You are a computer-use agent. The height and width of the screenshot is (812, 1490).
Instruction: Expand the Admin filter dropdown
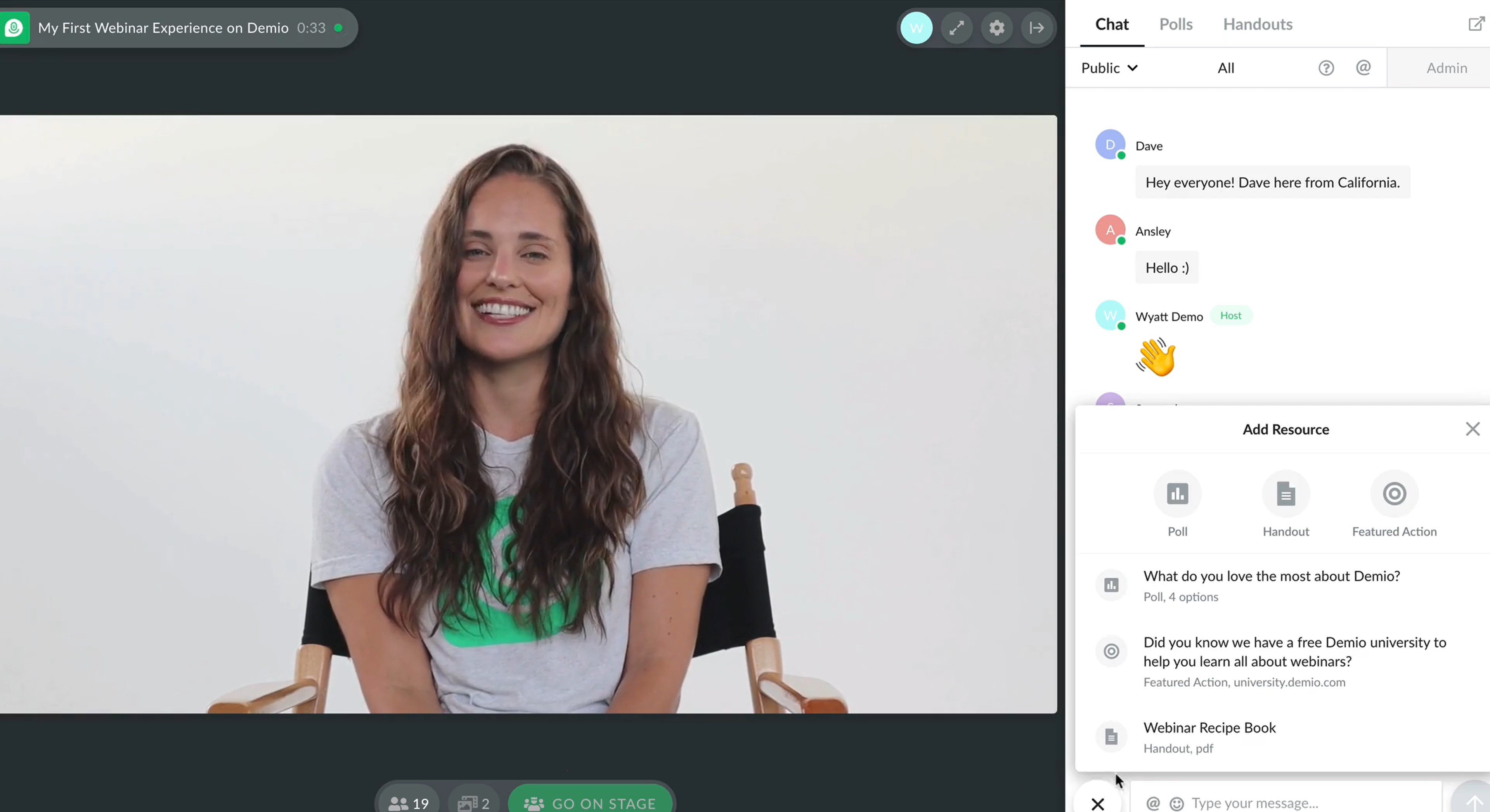click(x=1447, y=67)
